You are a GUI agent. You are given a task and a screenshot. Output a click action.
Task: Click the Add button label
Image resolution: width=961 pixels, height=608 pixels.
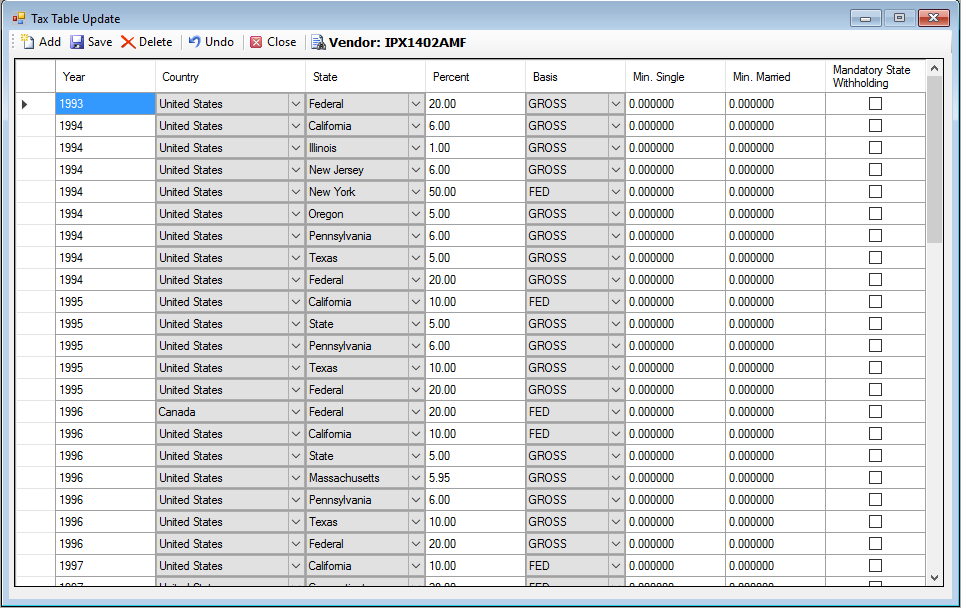pyautogui.click(x=50, y=42)
